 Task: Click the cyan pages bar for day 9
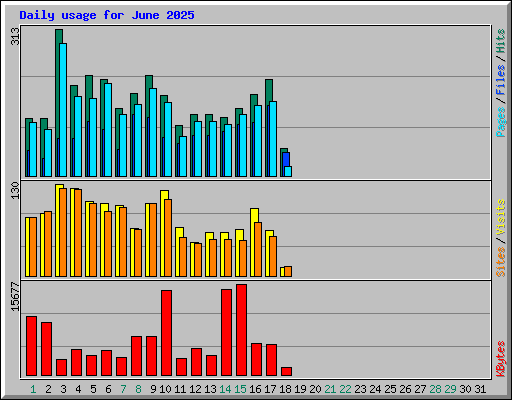coord(153,132)
